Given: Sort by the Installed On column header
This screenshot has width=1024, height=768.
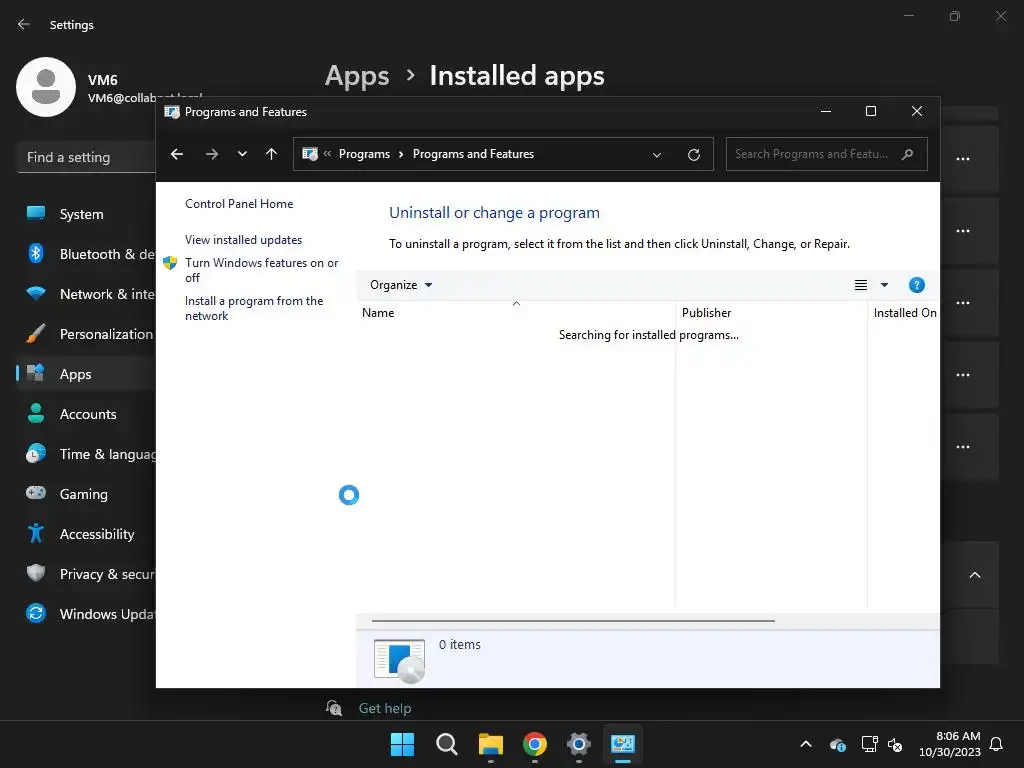Looking at the screenshot, I should tap(904, 313).
